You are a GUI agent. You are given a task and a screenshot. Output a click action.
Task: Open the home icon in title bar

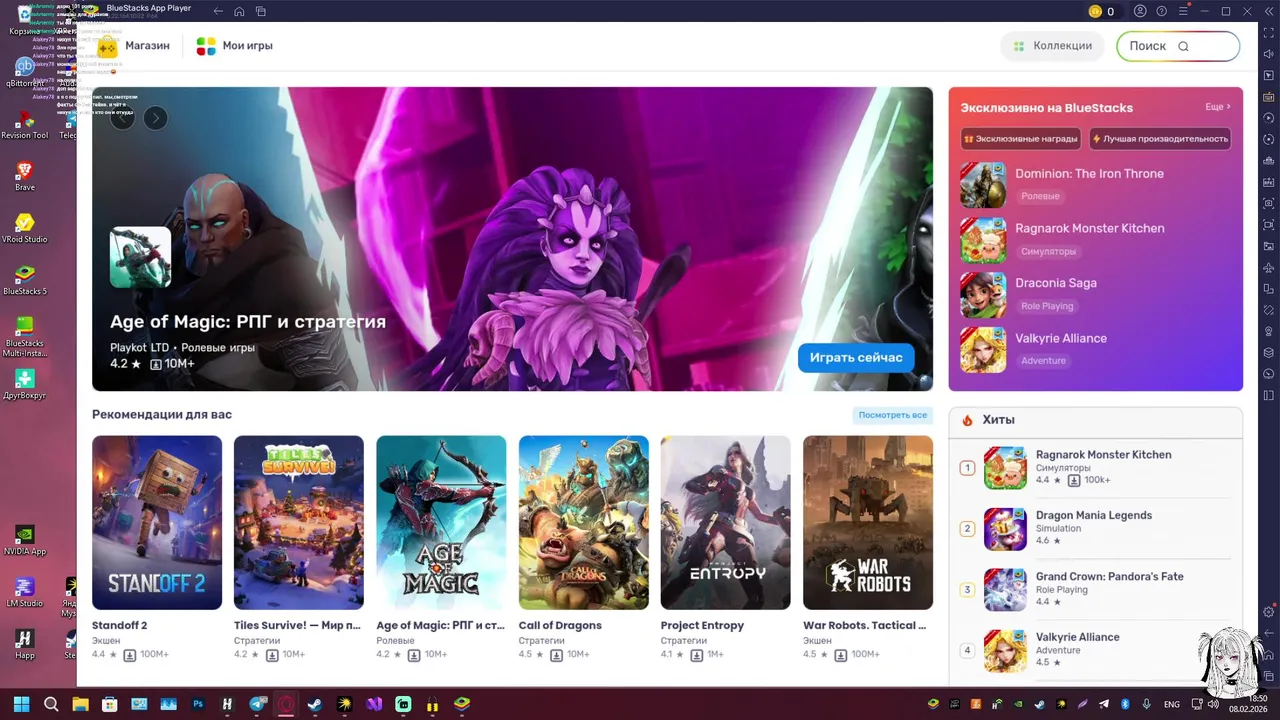239,11
